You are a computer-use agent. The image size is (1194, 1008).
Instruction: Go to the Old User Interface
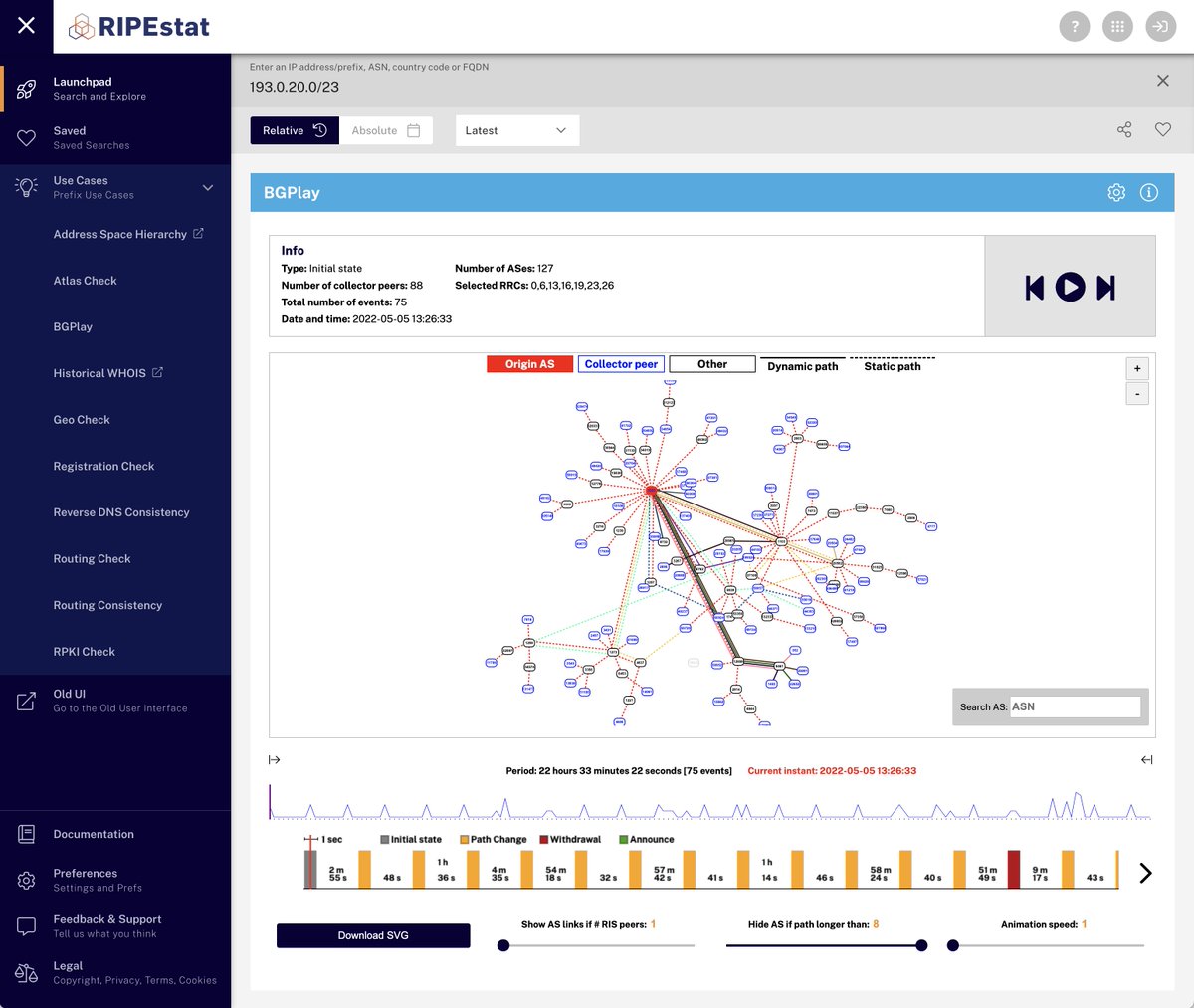point(120,701)
